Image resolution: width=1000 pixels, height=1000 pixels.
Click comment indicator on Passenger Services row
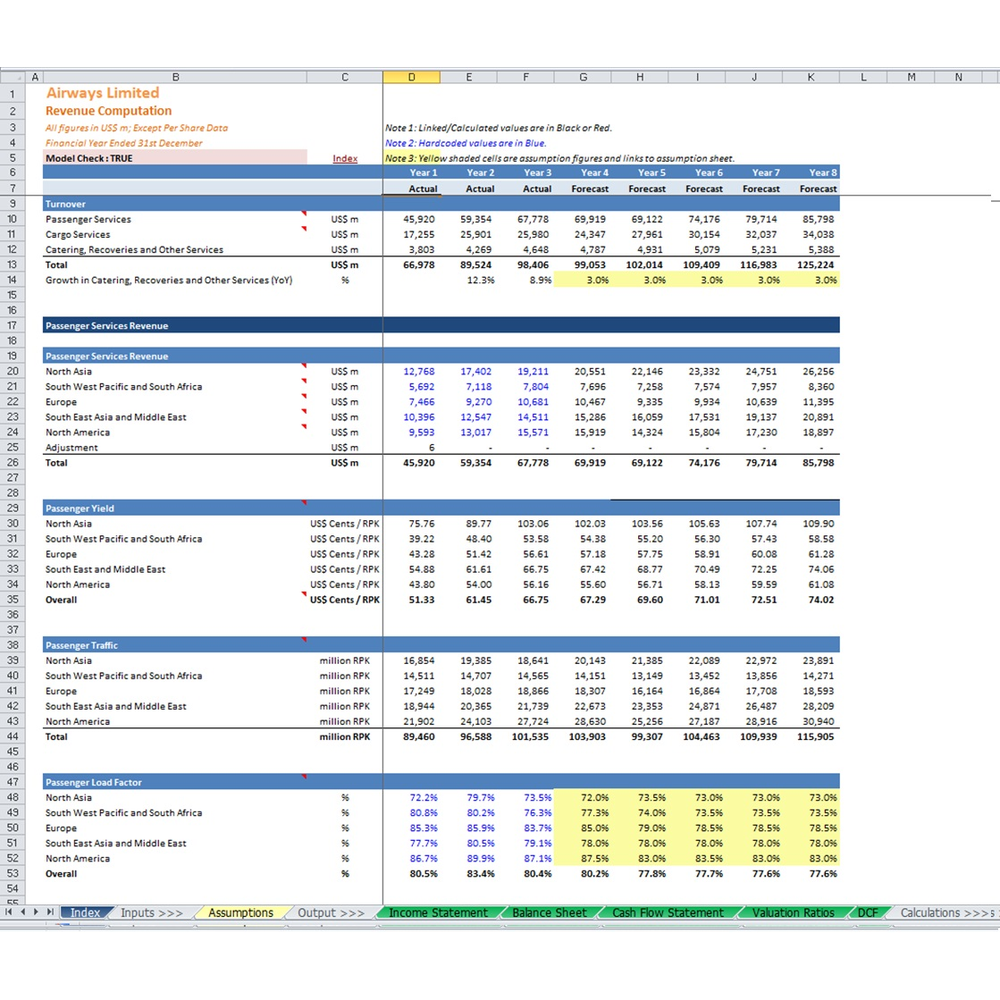(304, 214)
